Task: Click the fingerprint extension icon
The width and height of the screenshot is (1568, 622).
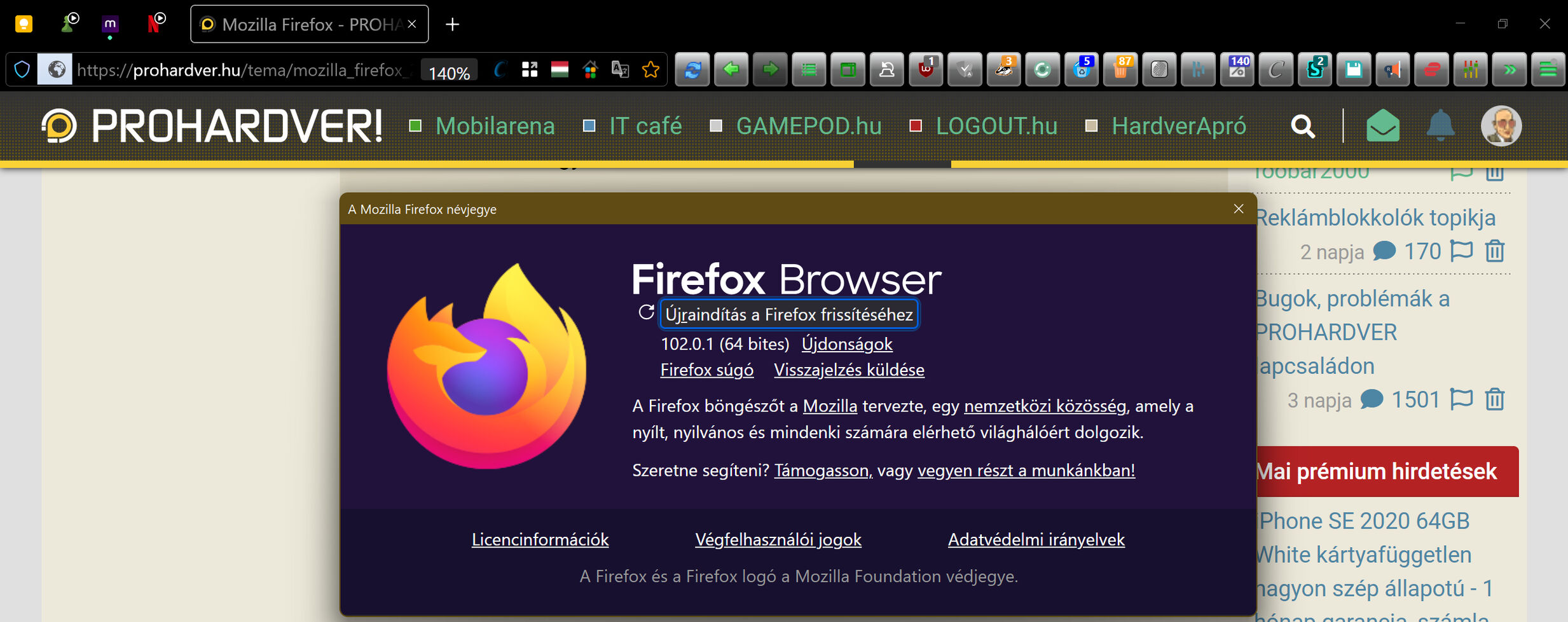Action: click(1159, 69)
